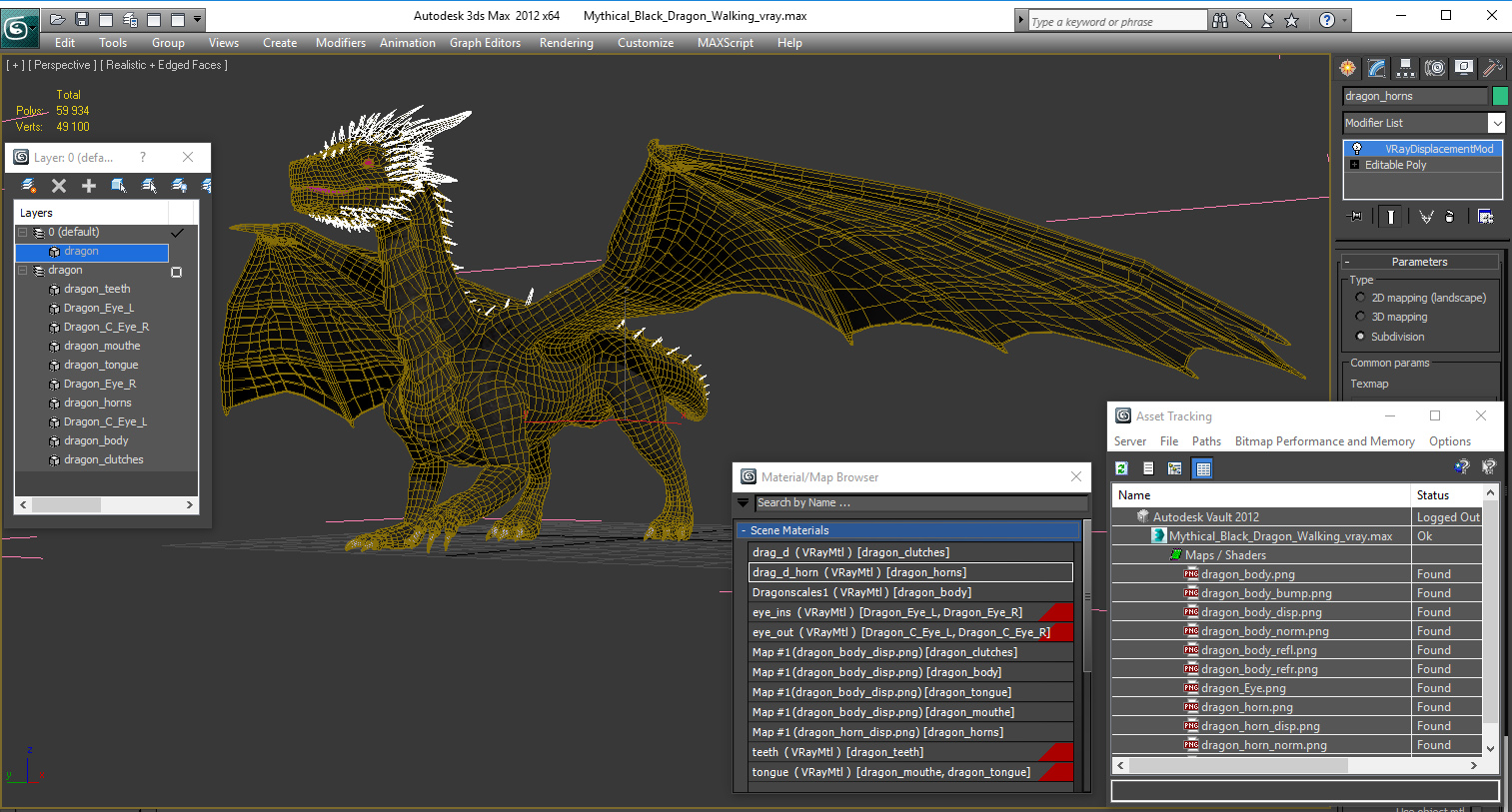This screenshot has height=812, width=1512.
Task: Click Tree View icon in Asset Tracking toolbar
Action: click(1174, 468)
